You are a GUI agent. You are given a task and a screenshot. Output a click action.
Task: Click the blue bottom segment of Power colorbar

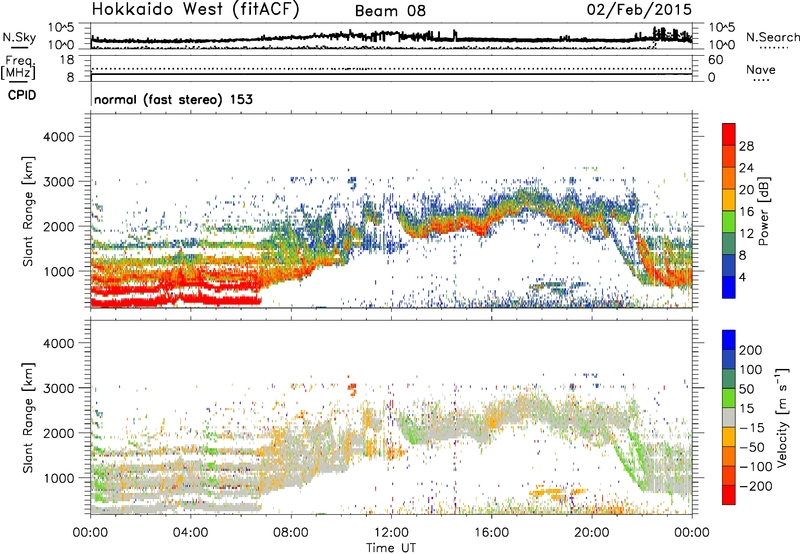coord(729,288)
